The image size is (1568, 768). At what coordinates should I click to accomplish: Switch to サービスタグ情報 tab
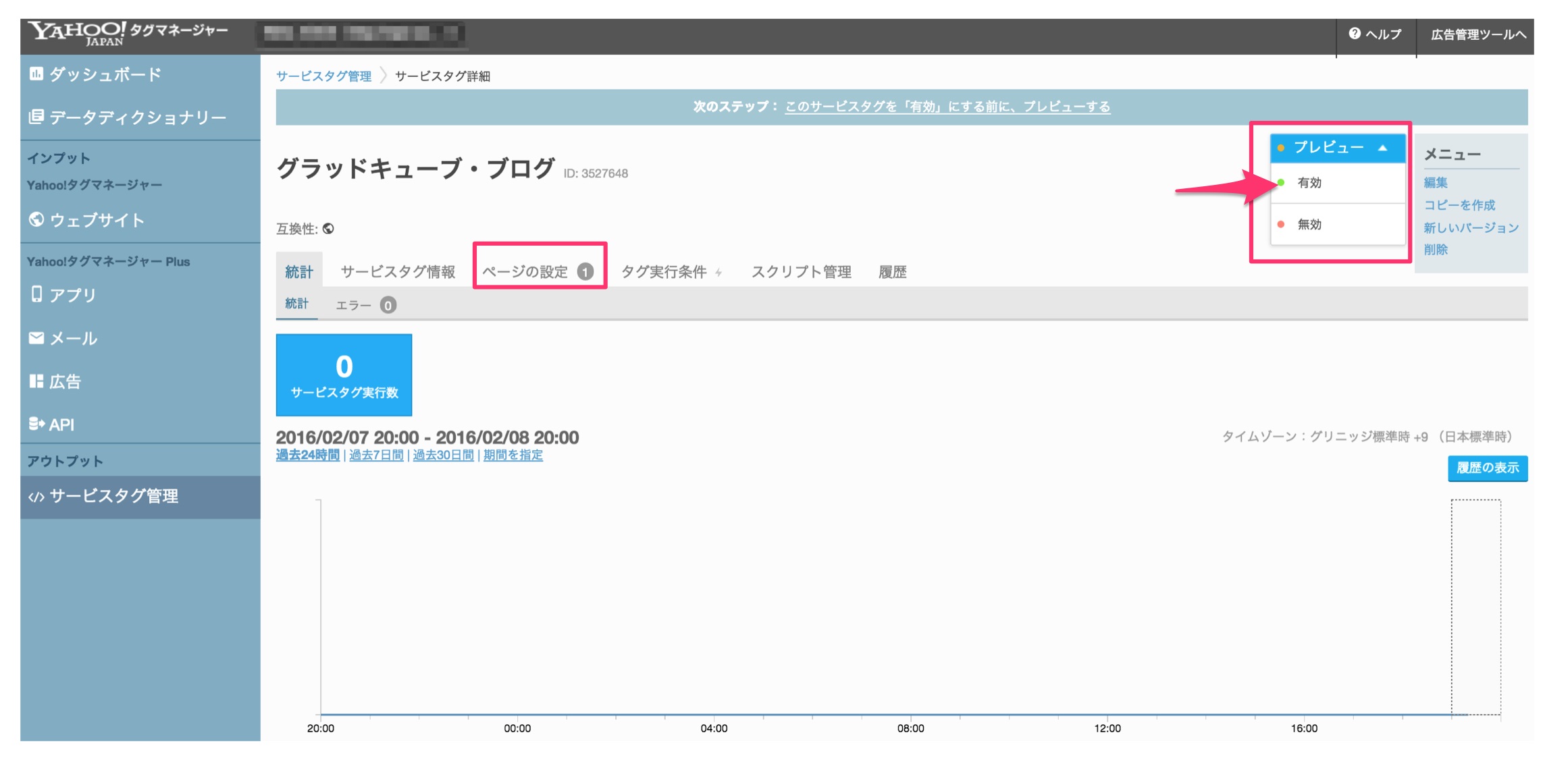(x=397, y=271)
